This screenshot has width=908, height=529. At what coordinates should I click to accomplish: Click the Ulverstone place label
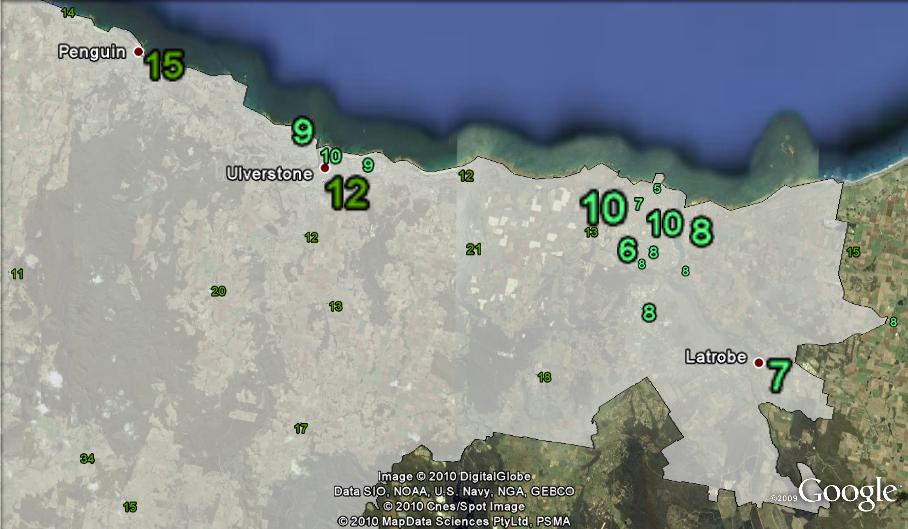[x=270, y=174]
